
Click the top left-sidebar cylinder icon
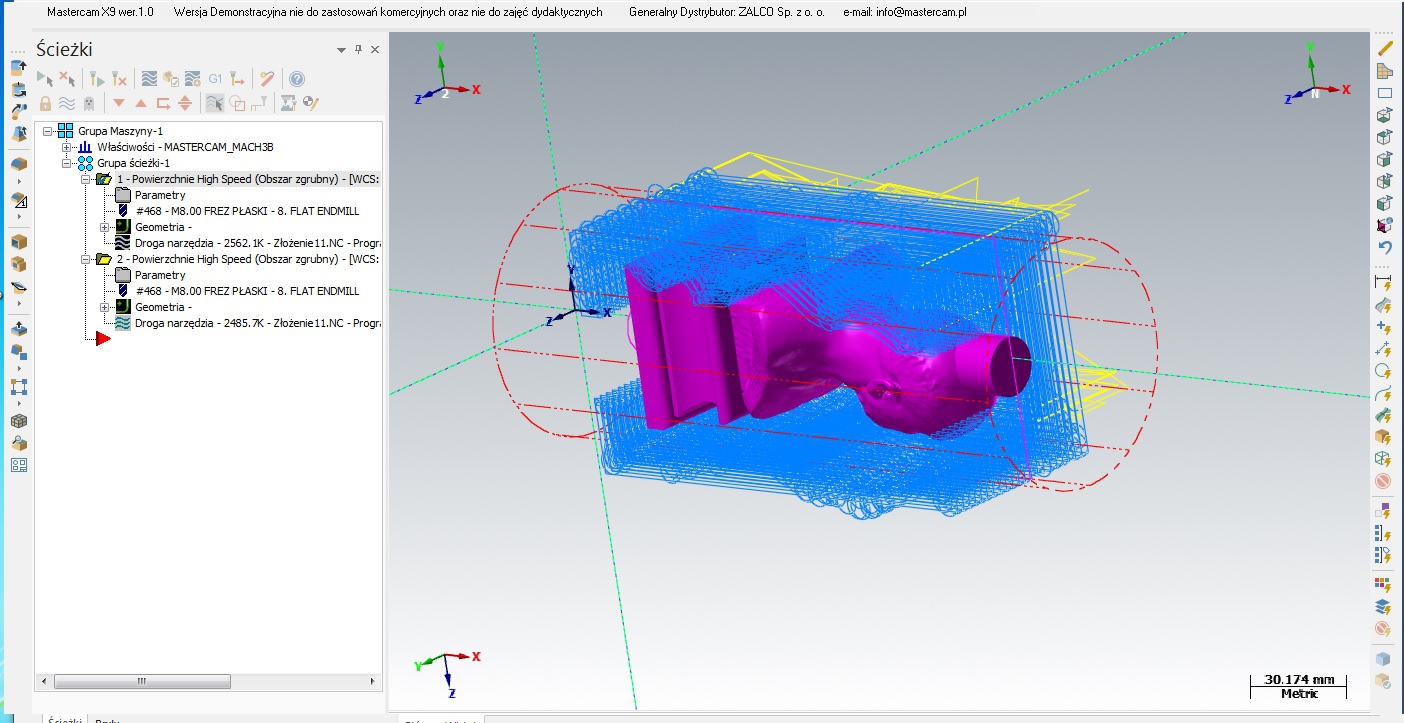pyautogui.click(x=19, y=67)
